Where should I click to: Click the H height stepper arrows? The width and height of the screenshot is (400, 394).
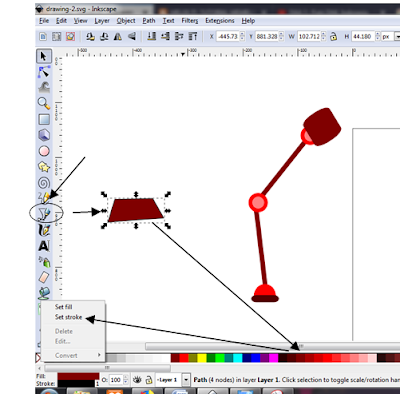(377, 36)
